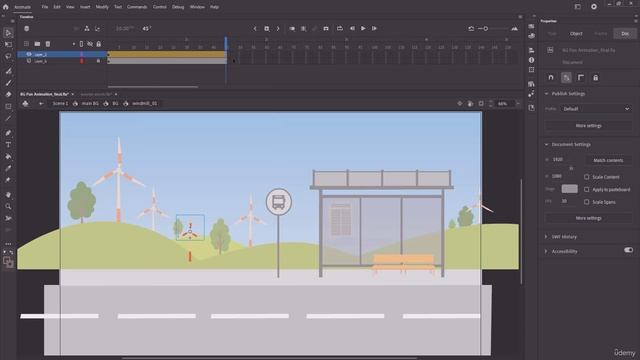Image resolution: width=640 pixels, height=360 pixels.
Task: Expand the SWF History section
Action: 547,237
